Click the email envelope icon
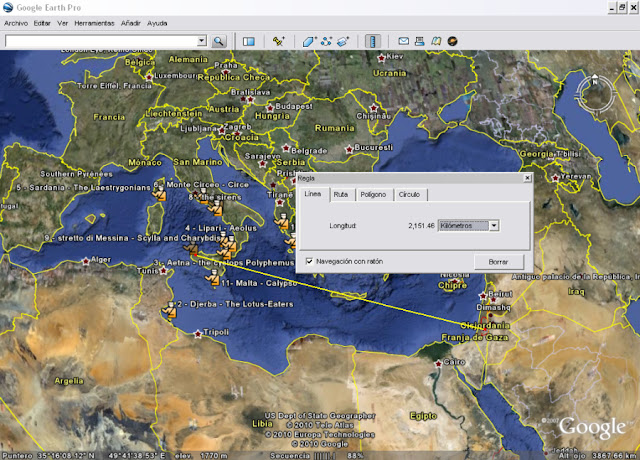640x460 pixels. (404, 41)
